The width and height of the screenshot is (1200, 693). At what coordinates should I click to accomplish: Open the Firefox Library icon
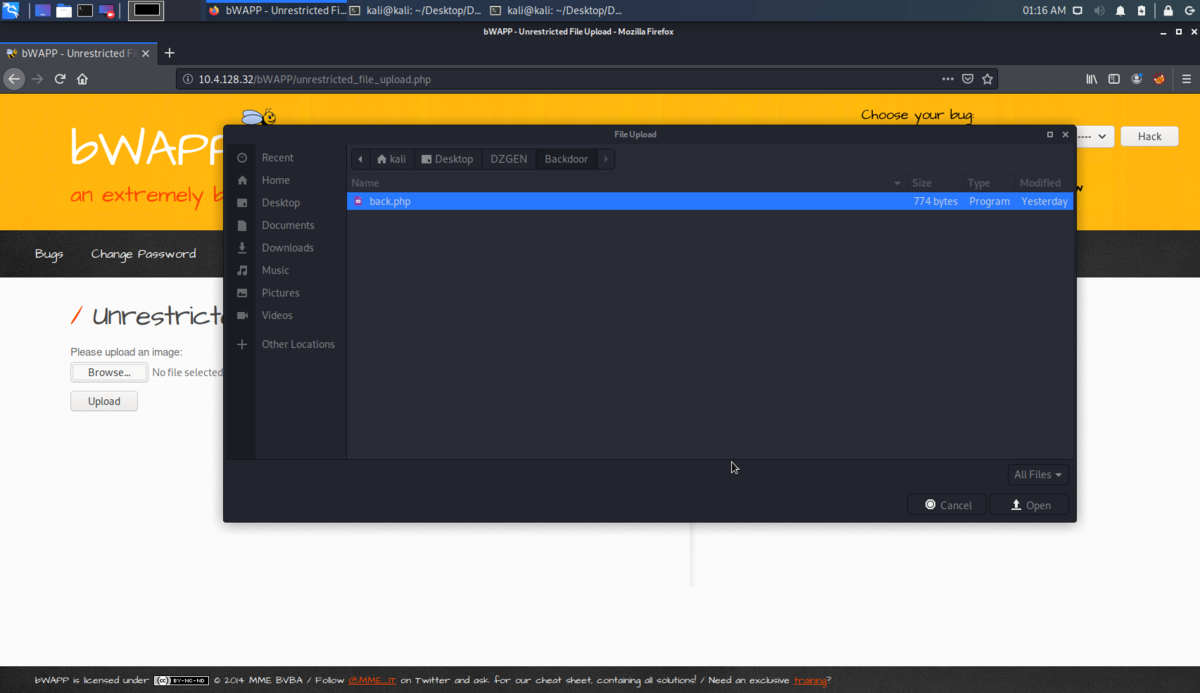(1092, 79)
